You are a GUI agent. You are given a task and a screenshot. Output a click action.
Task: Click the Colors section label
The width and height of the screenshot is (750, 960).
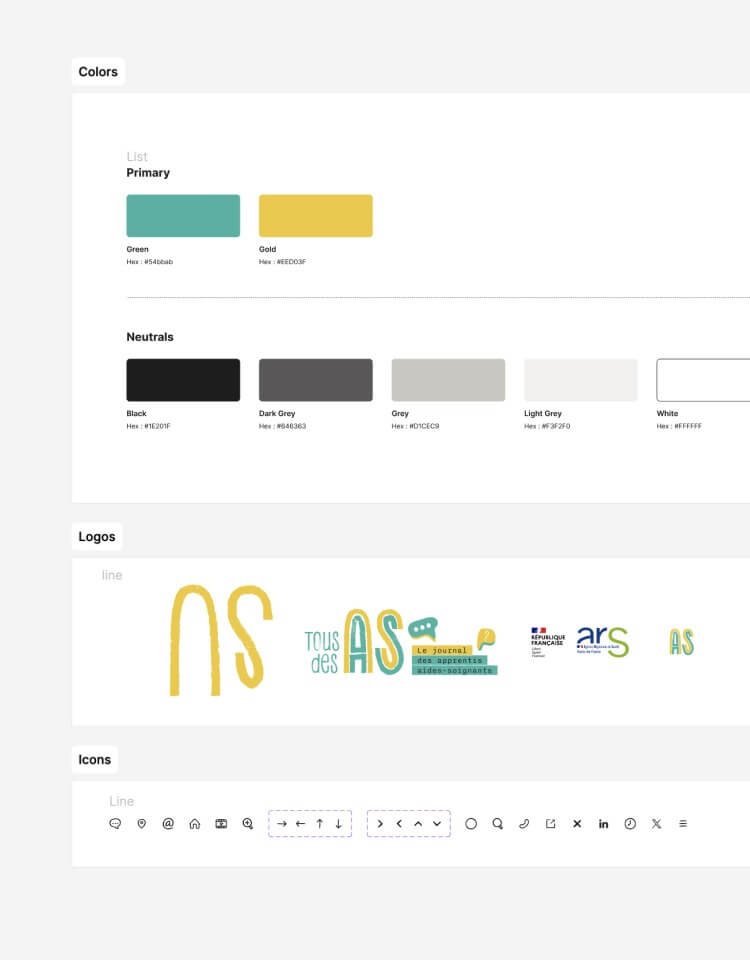point(98,72)
